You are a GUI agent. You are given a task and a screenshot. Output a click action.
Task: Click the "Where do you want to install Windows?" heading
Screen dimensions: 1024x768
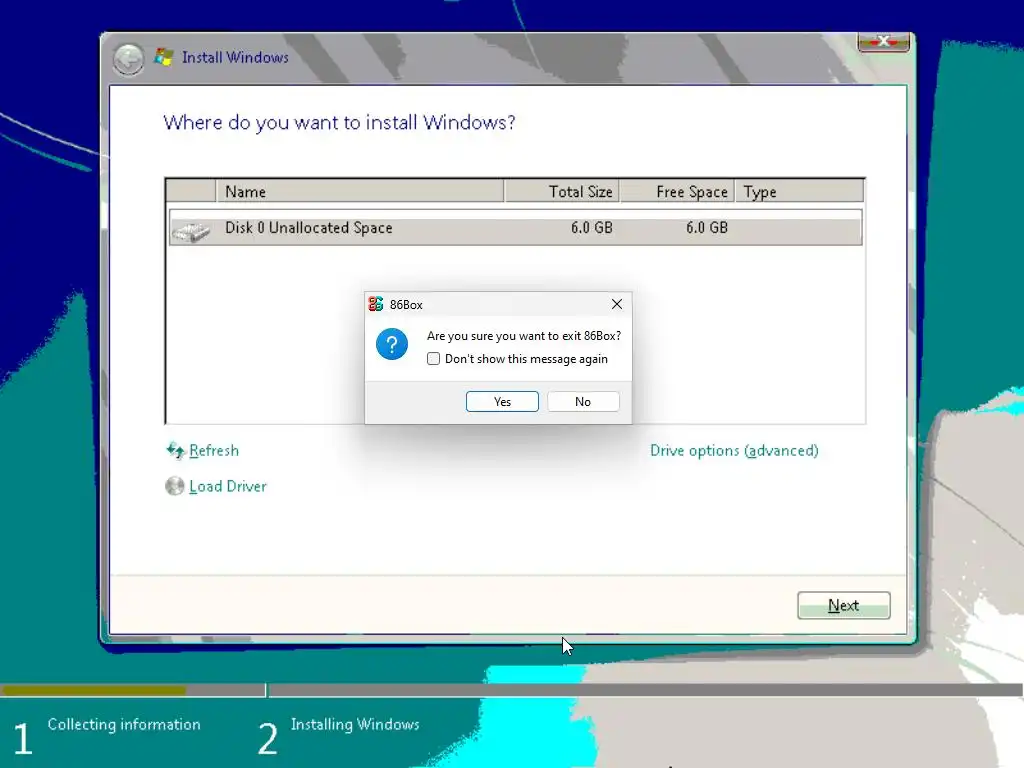tap(339, 123)
